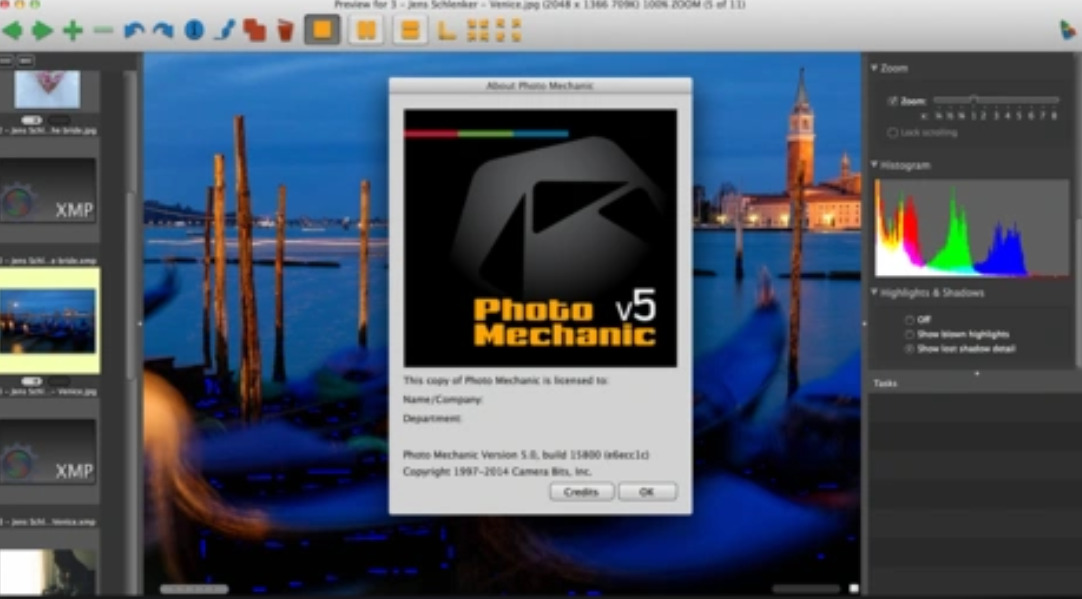Viewport: 1082px width, 599px height.
Task: Toggle dark color-class pill under he bride.jpg
Action: tap(59, 120)
